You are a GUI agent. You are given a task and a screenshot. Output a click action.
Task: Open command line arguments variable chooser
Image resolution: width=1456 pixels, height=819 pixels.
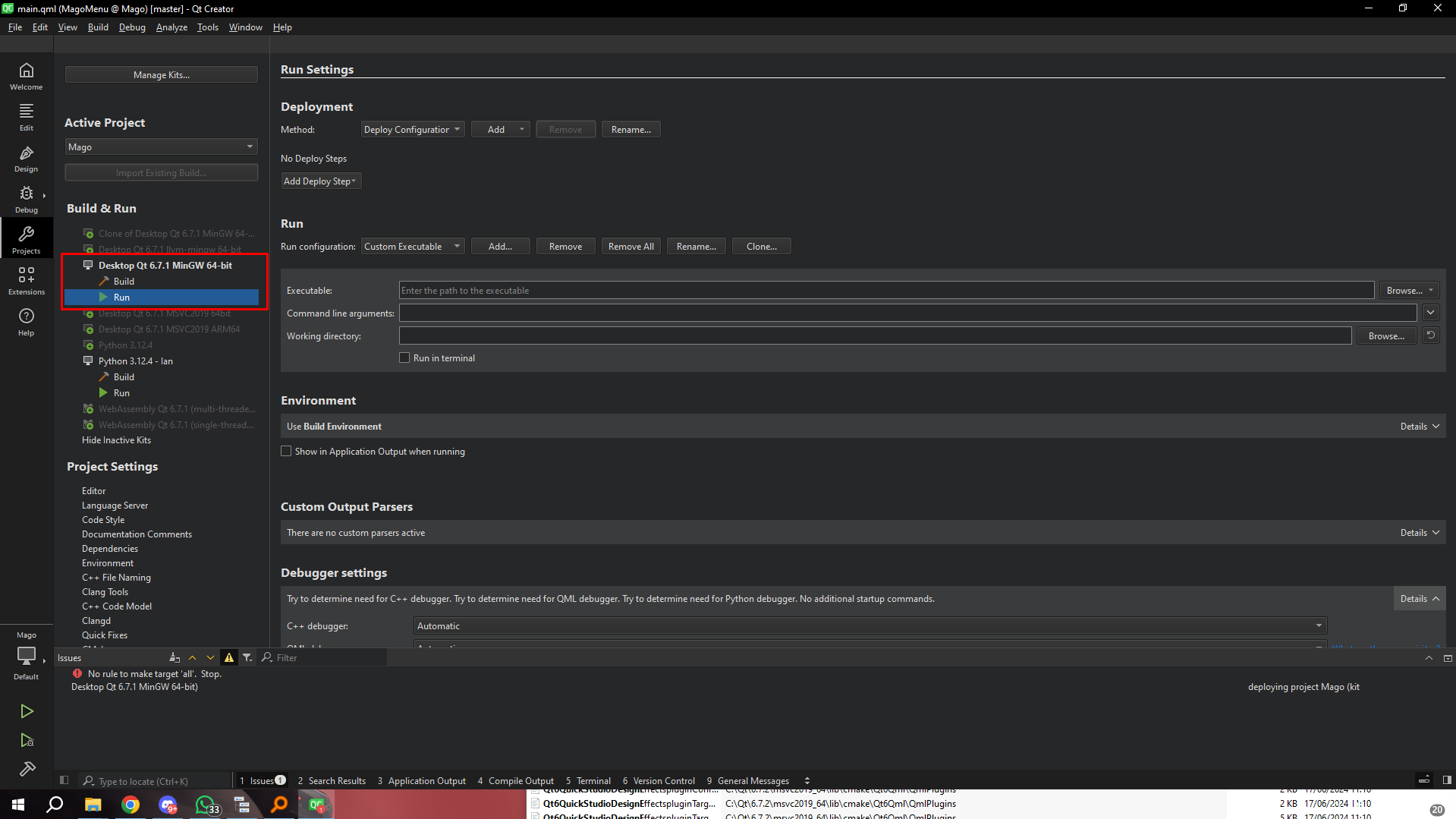pyautogui.click(x=1431, y=313)
